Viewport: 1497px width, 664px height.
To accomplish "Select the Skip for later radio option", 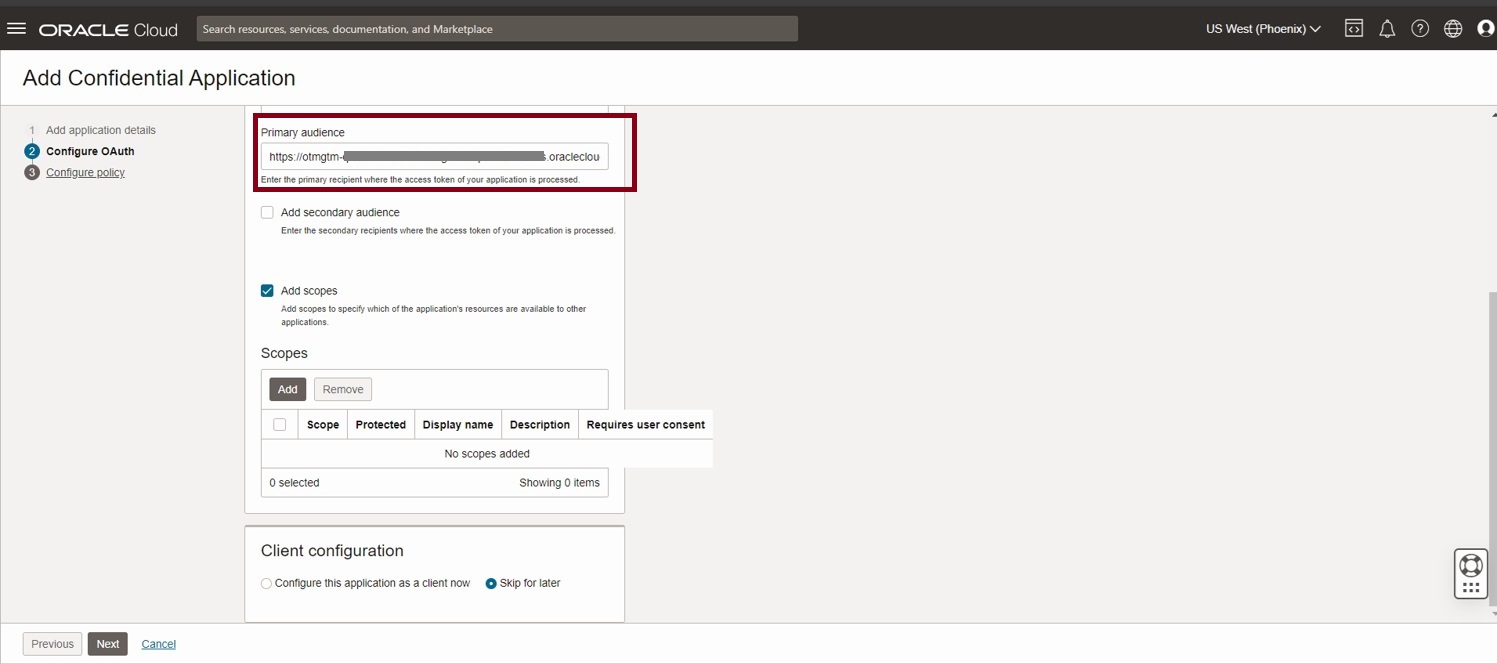I will click(x=491, y=583).
